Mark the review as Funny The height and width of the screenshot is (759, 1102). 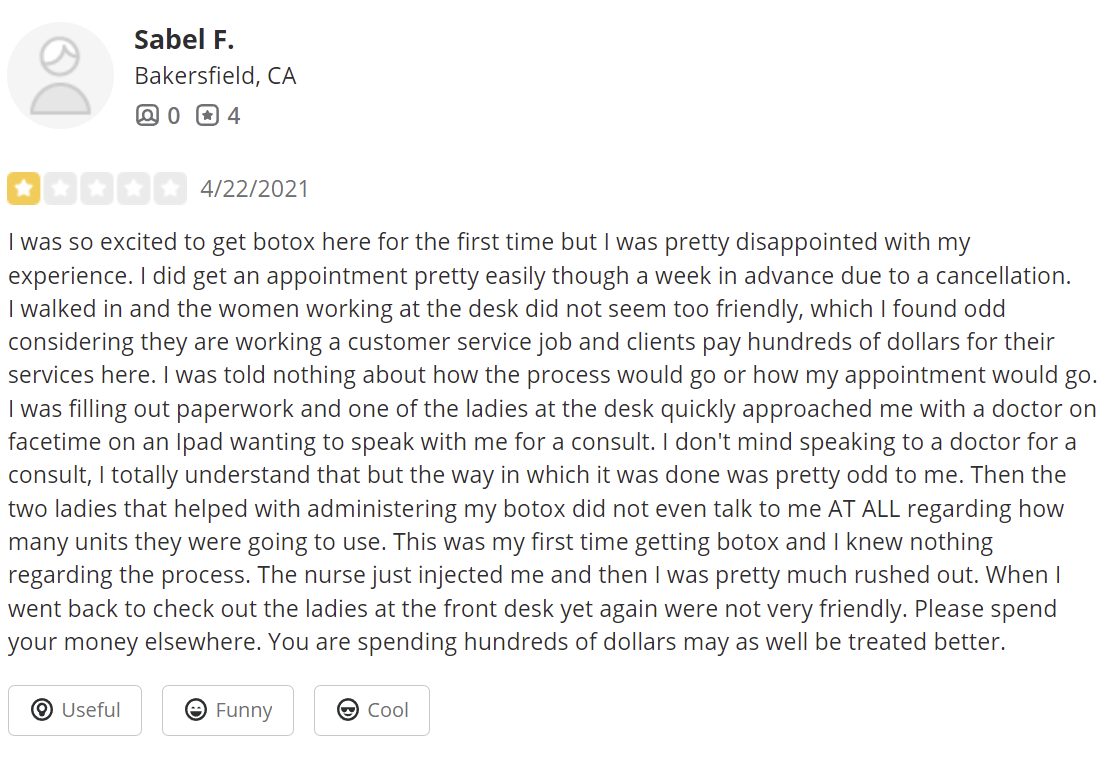(x=228, y=711)
